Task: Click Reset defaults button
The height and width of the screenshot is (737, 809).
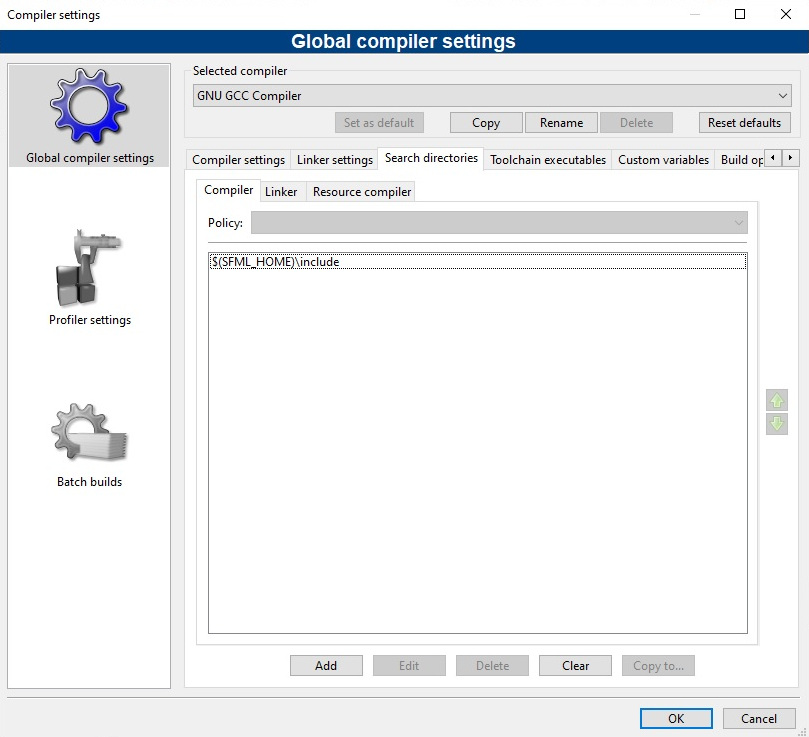Action: (x=744, y=123)
